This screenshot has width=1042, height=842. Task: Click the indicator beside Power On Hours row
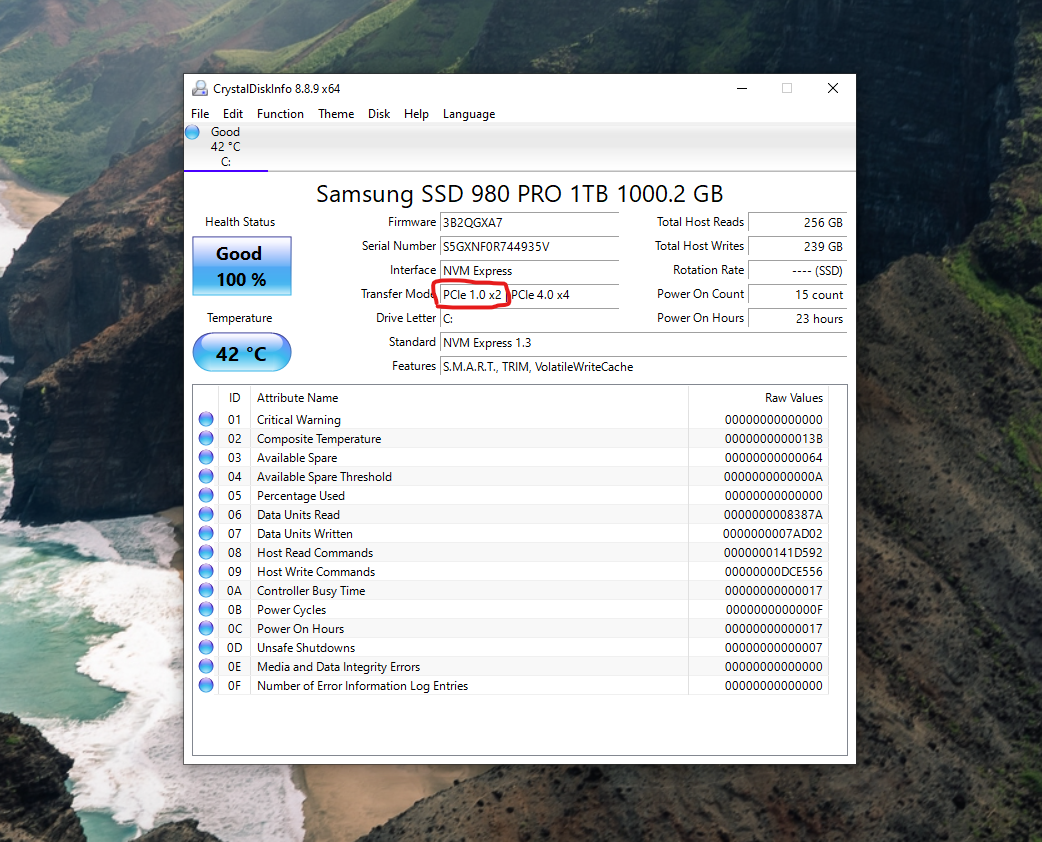click(206, 628)
